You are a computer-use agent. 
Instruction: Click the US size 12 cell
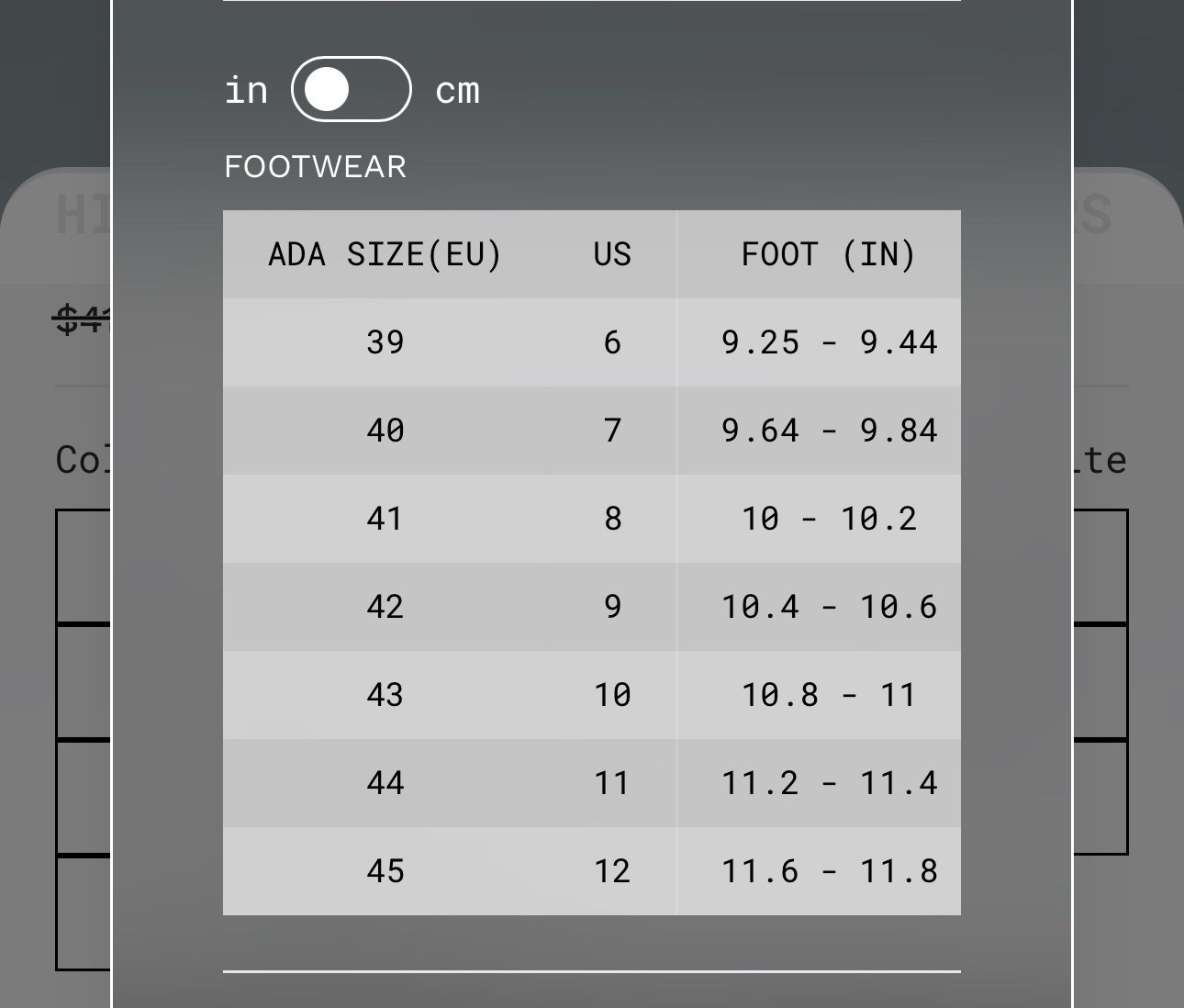[x=612, y=871]
